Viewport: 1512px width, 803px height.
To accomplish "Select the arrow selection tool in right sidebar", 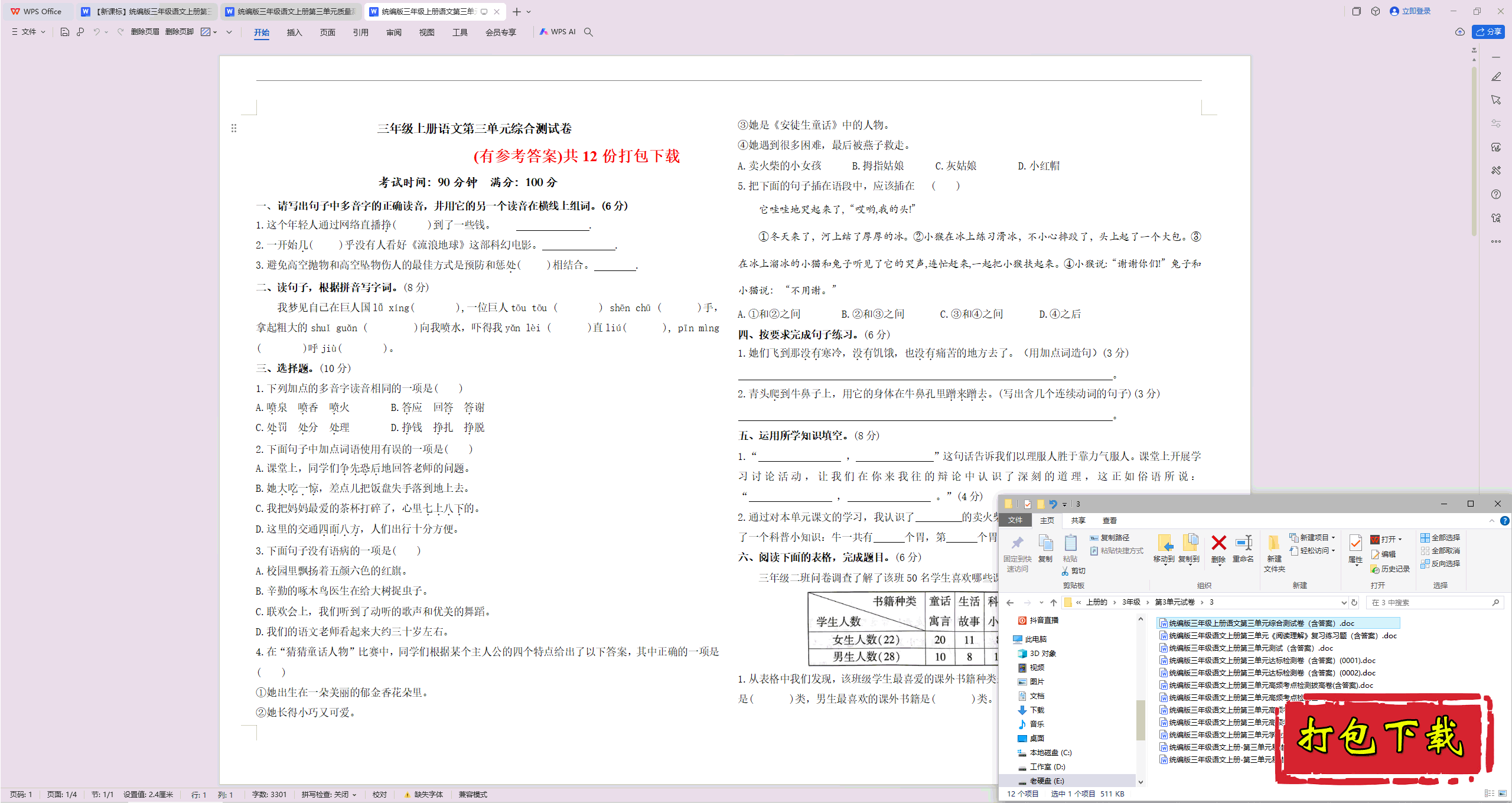I will (1496, 100).
